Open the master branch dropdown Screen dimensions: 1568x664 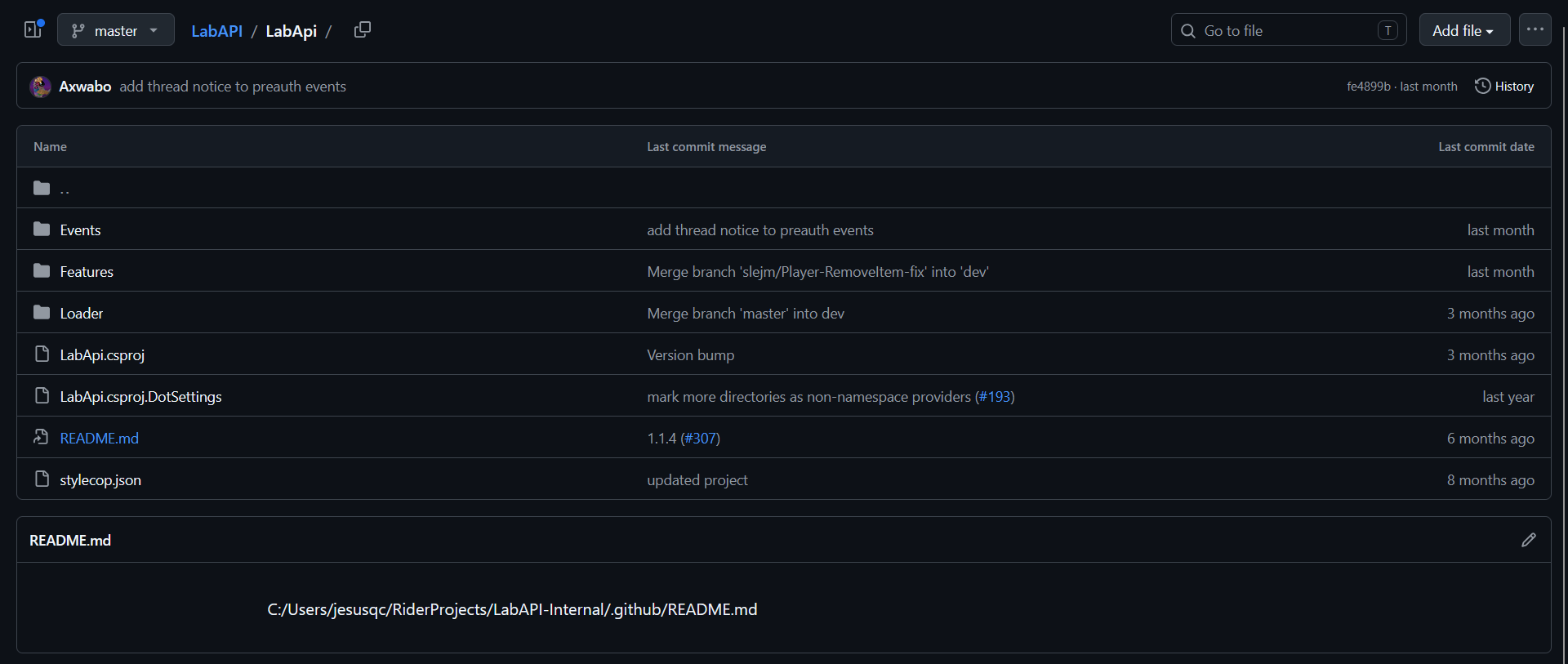tap(116, 30)
